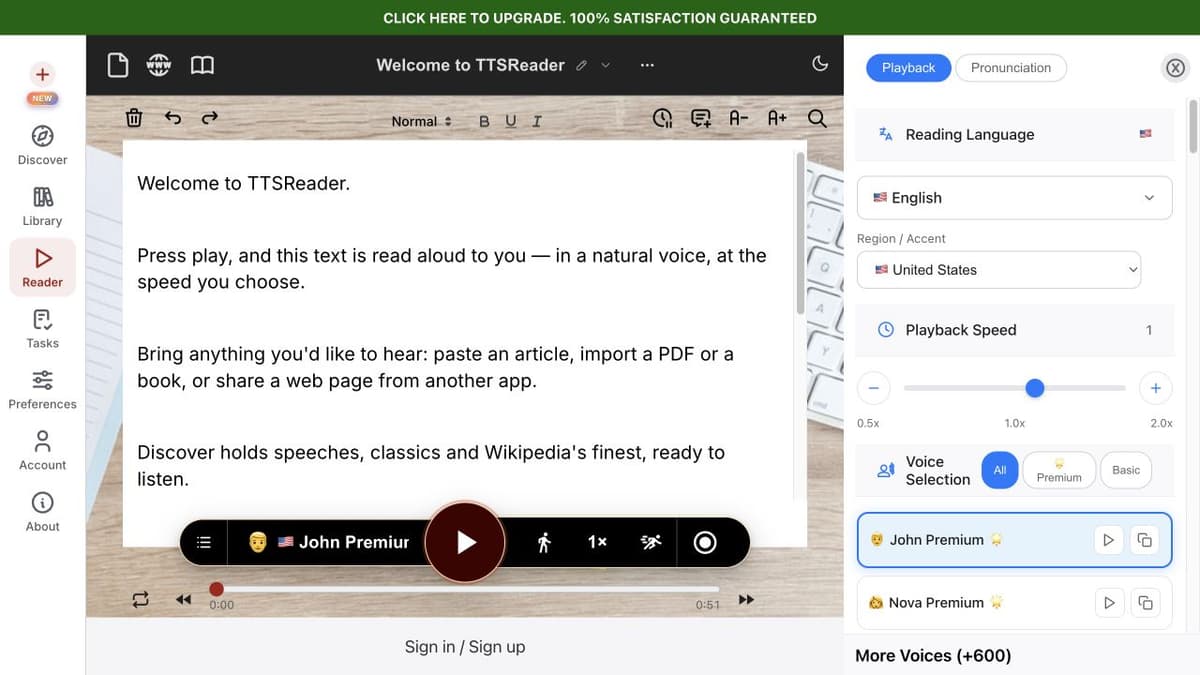This screenshot has width=1200, height=675.
Task: Click the clock pause timer icon
Action: pyautogui.click(x=663, y=118)
